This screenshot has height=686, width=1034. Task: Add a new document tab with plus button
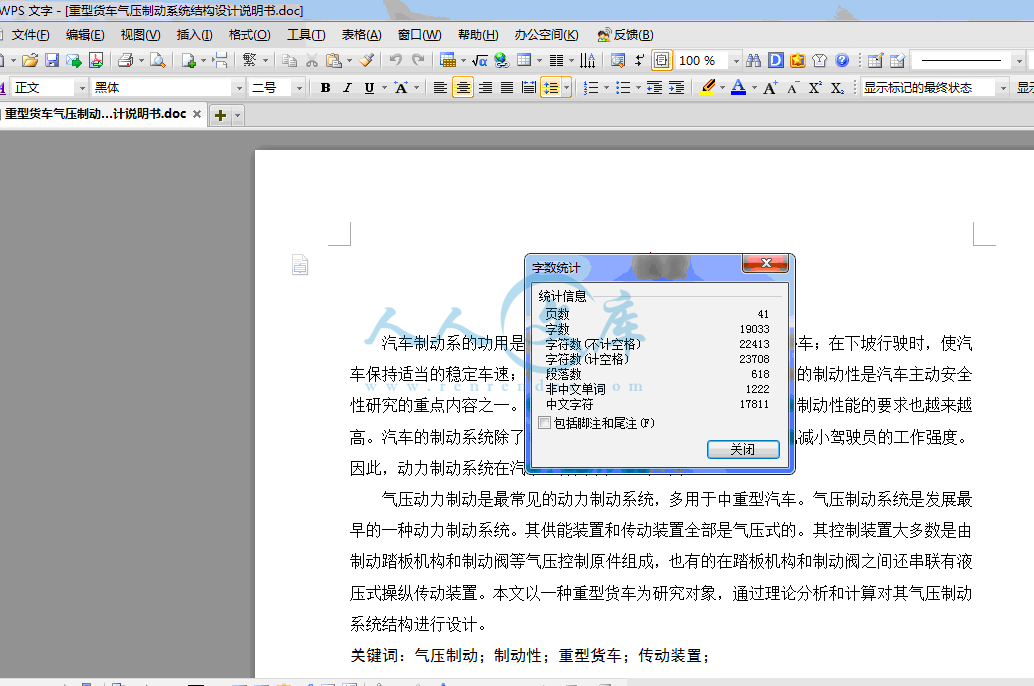220,115
